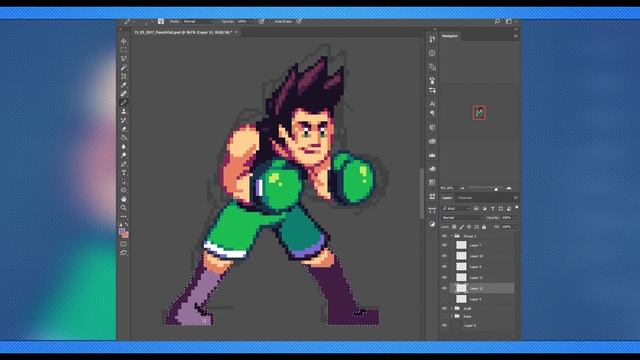Screen dimensions: 640x360
Task: Open the brush settings panel icon in options bar
Action: click(x=161, y=21)
